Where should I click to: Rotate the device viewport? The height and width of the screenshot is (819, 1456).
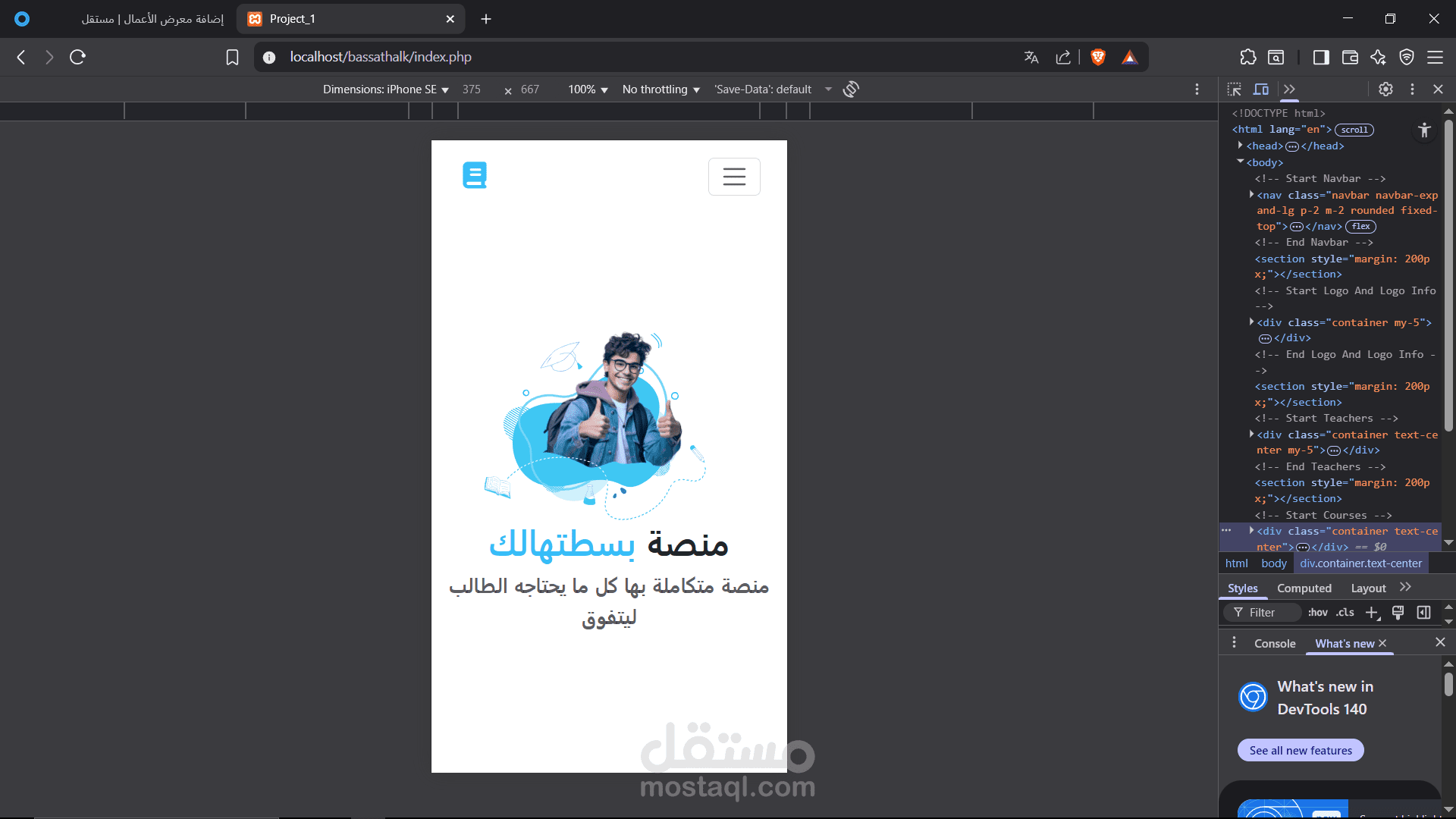click(851, 89)
